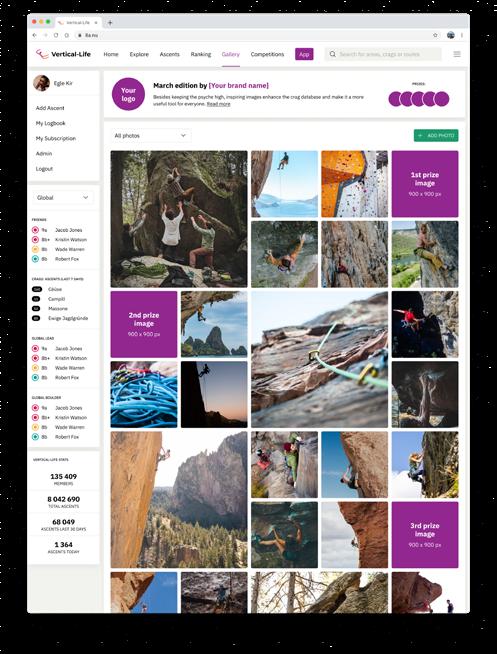497x654 pixels.
Task: Bookmark page with the star icon
Action: (435, 35)
